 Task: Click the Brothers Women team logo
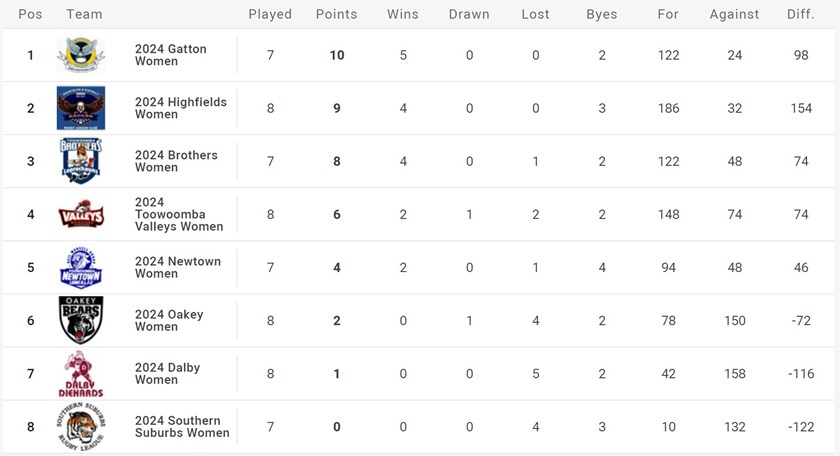point(81,161)
